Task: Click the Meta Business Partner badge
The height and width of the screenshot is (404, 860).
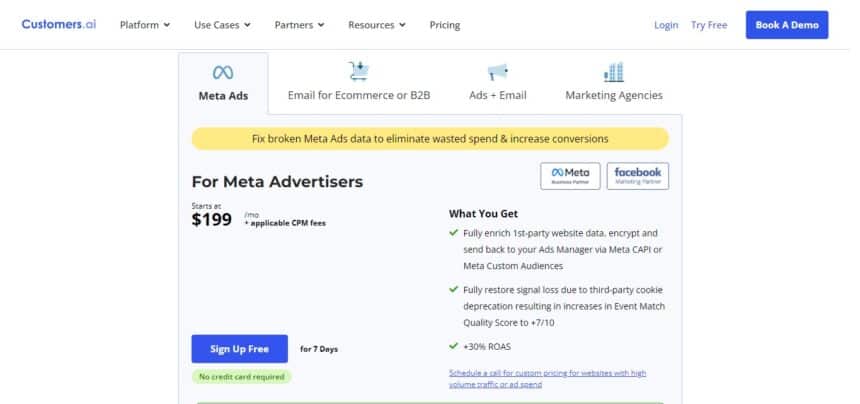Action: (x=570, y=176)
